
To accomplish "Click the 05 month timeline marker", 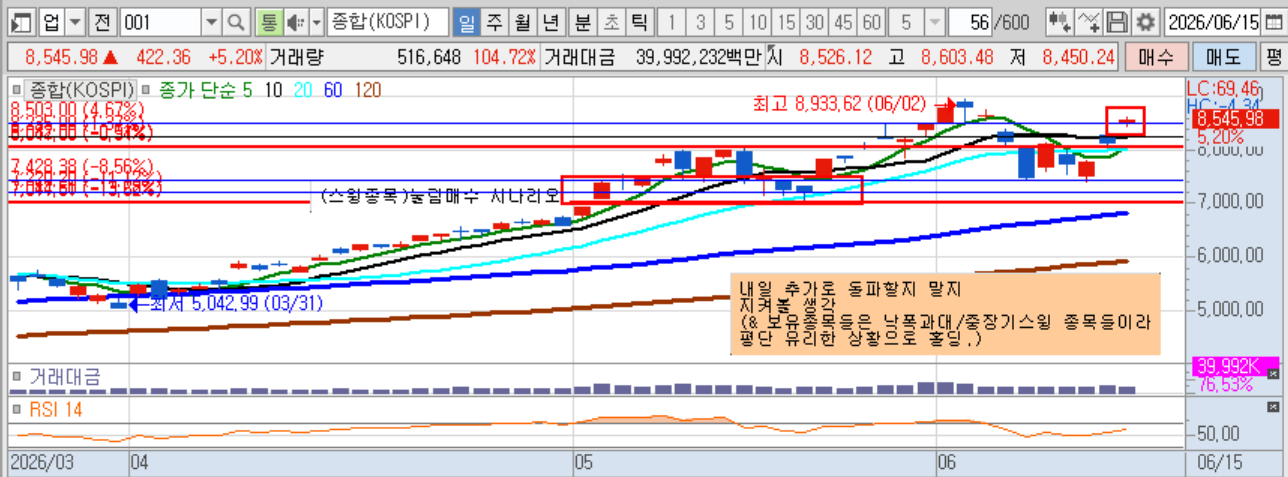I will [x=584, y=463].
